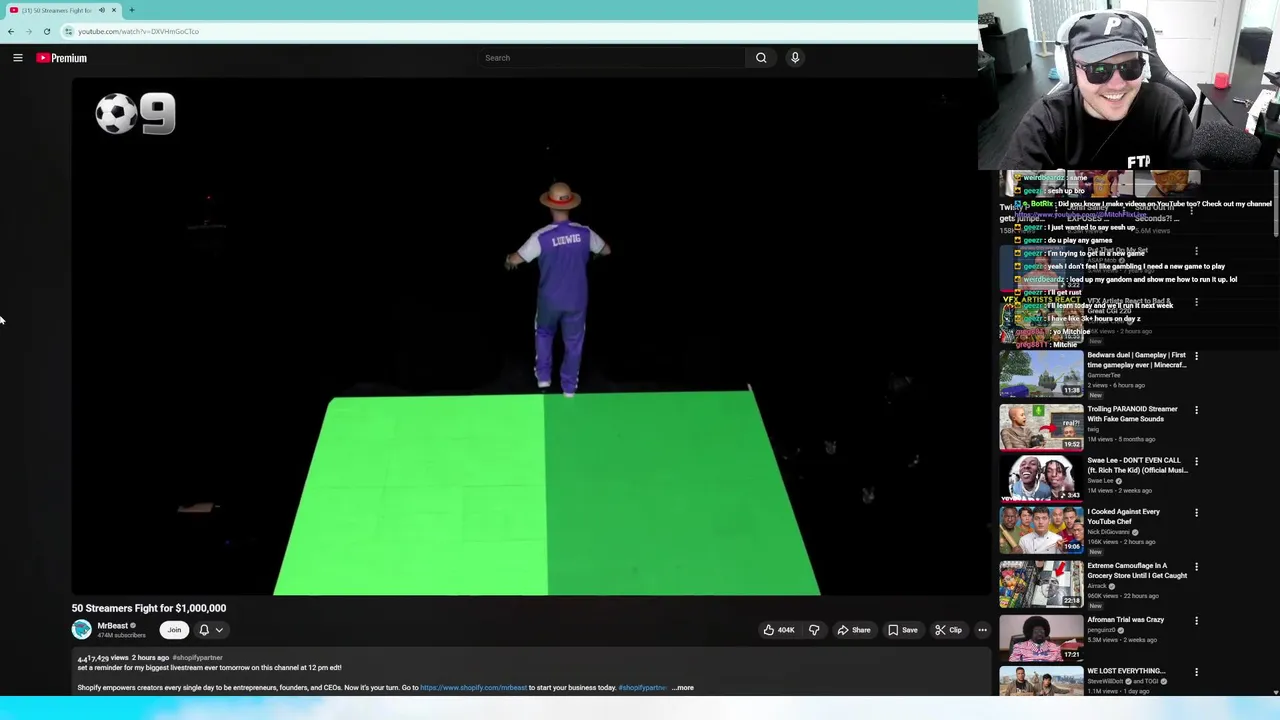
Task: Open options for WE LOST EVERYTHING video
Action: [x=1196, y=672]
